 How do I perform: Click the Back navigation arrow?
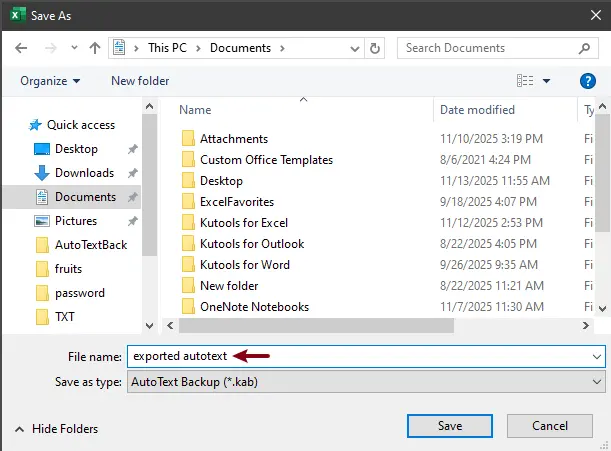[22, 48]
